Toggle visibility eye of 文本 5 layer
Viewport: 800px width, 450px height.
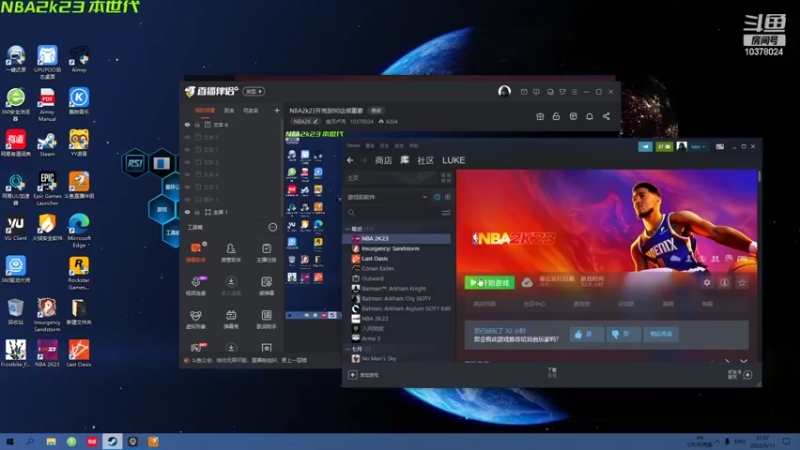click(187, 137)
